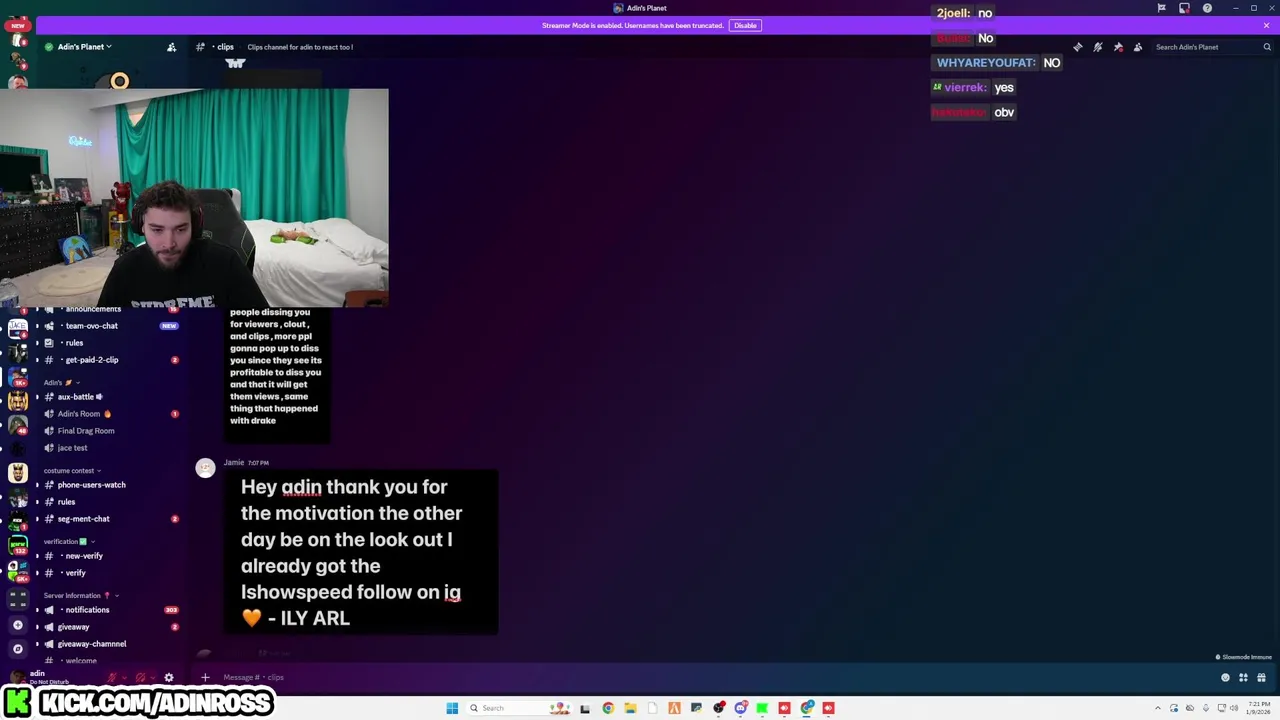Open Discord help question mark icon
The image size is (1280, 720).
[x=1207, y=8]
